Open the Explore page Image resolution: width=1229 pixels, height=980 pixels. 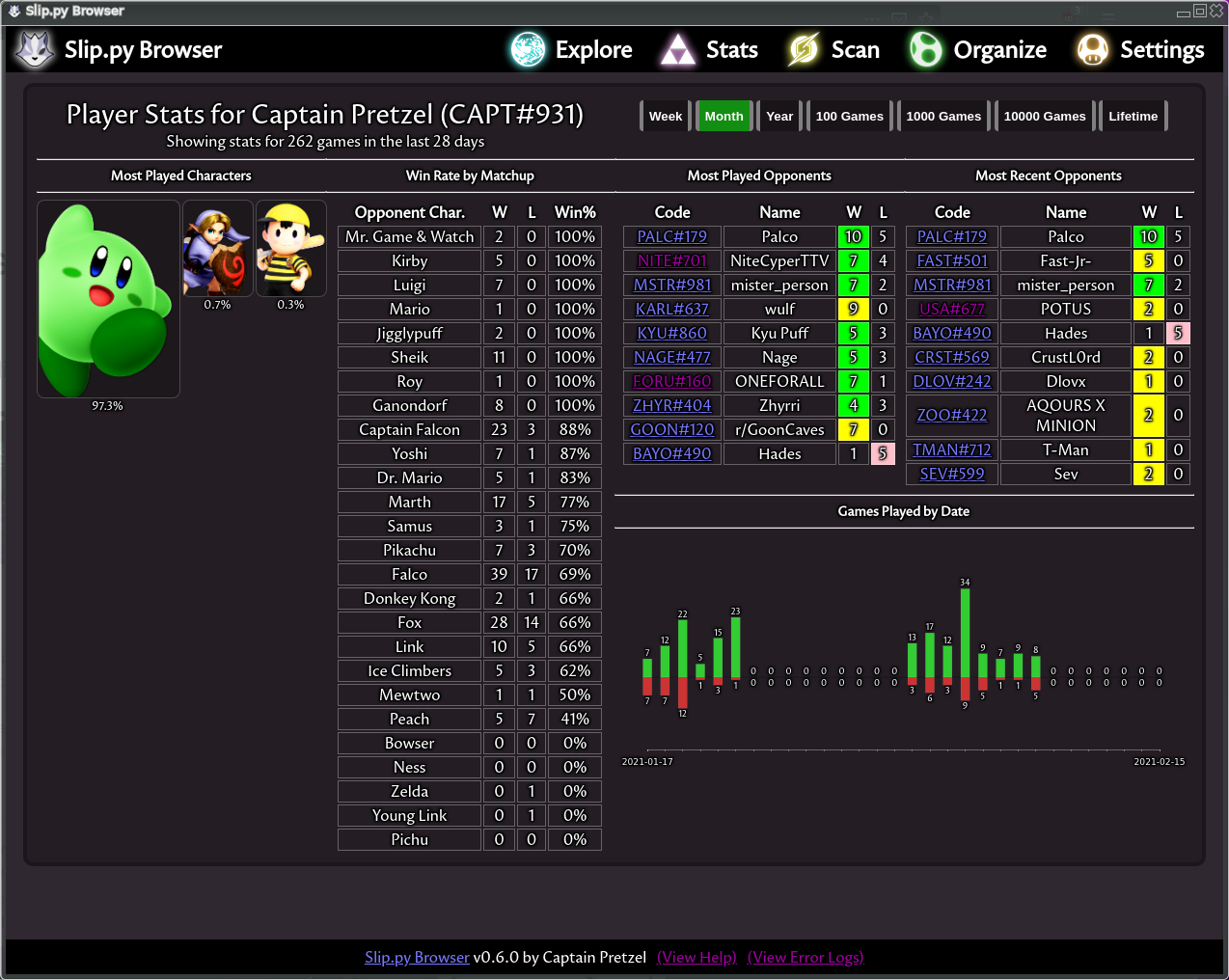pyautogui.click(x=572, y=49)
